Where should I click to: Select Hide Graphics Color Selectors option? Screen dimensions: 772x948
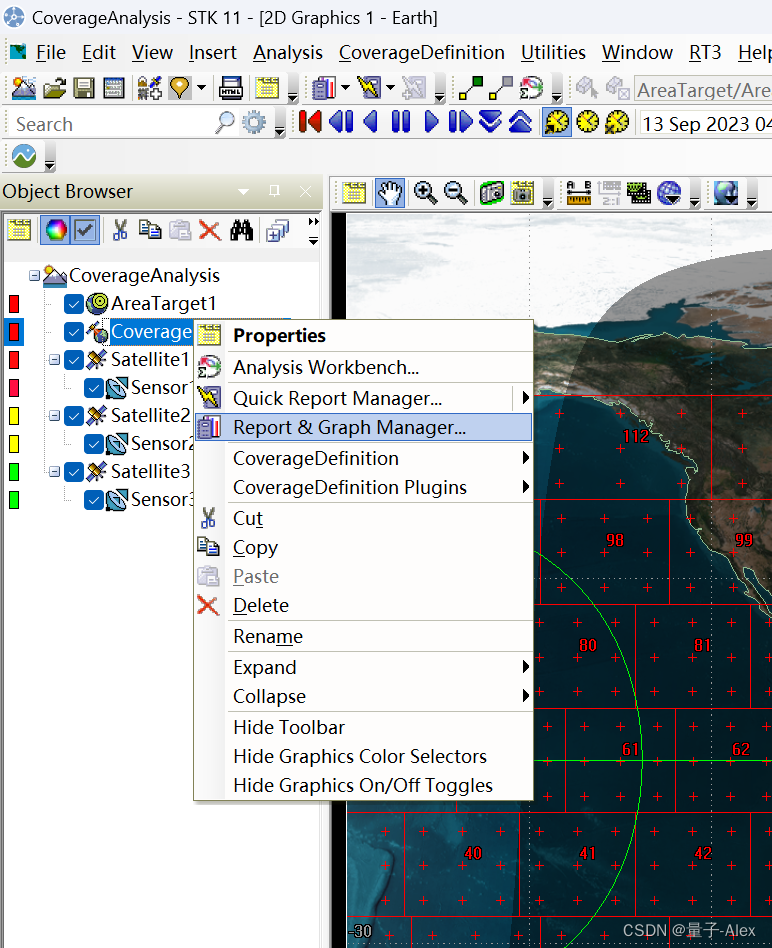coord(363,756)
